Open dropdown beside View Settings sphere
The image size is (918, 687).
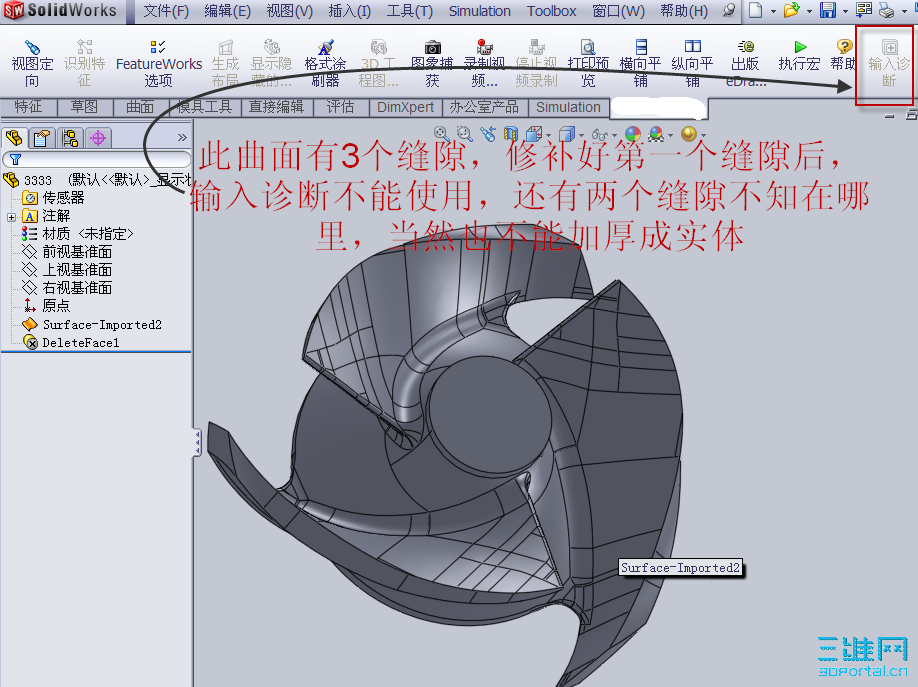pyautogui.click(x=703, y=135)
